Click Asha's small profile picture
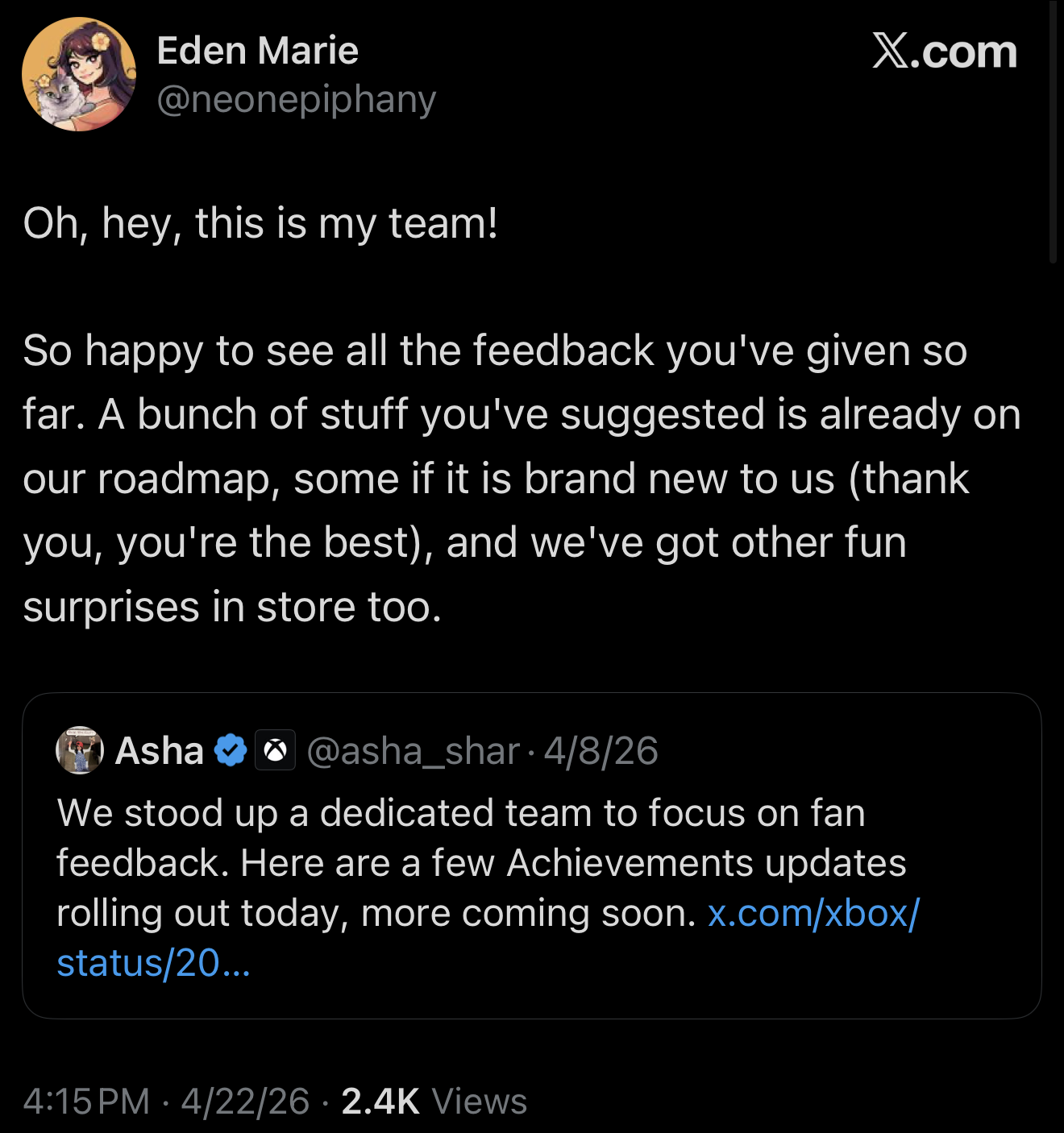 79,750
